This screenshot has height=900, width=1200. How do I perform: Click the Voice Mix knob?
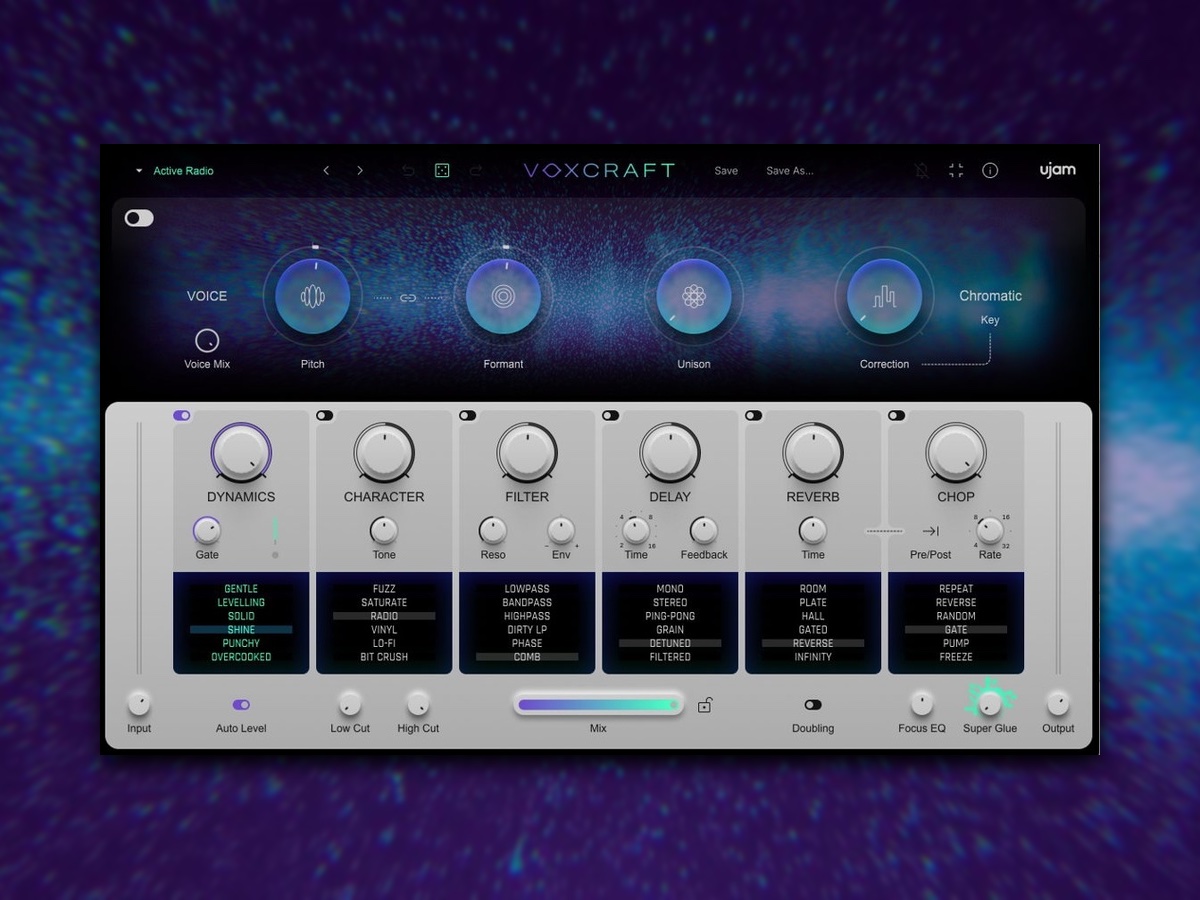click(207, 340)
